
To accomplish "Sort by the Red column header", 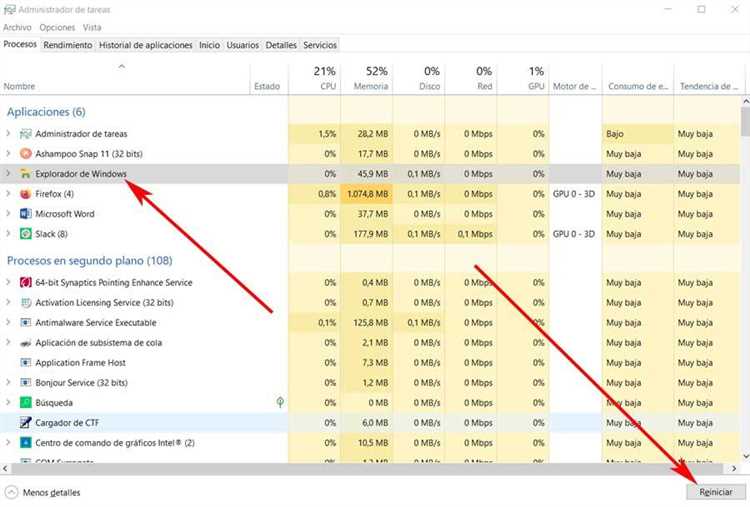I will 471,78.
